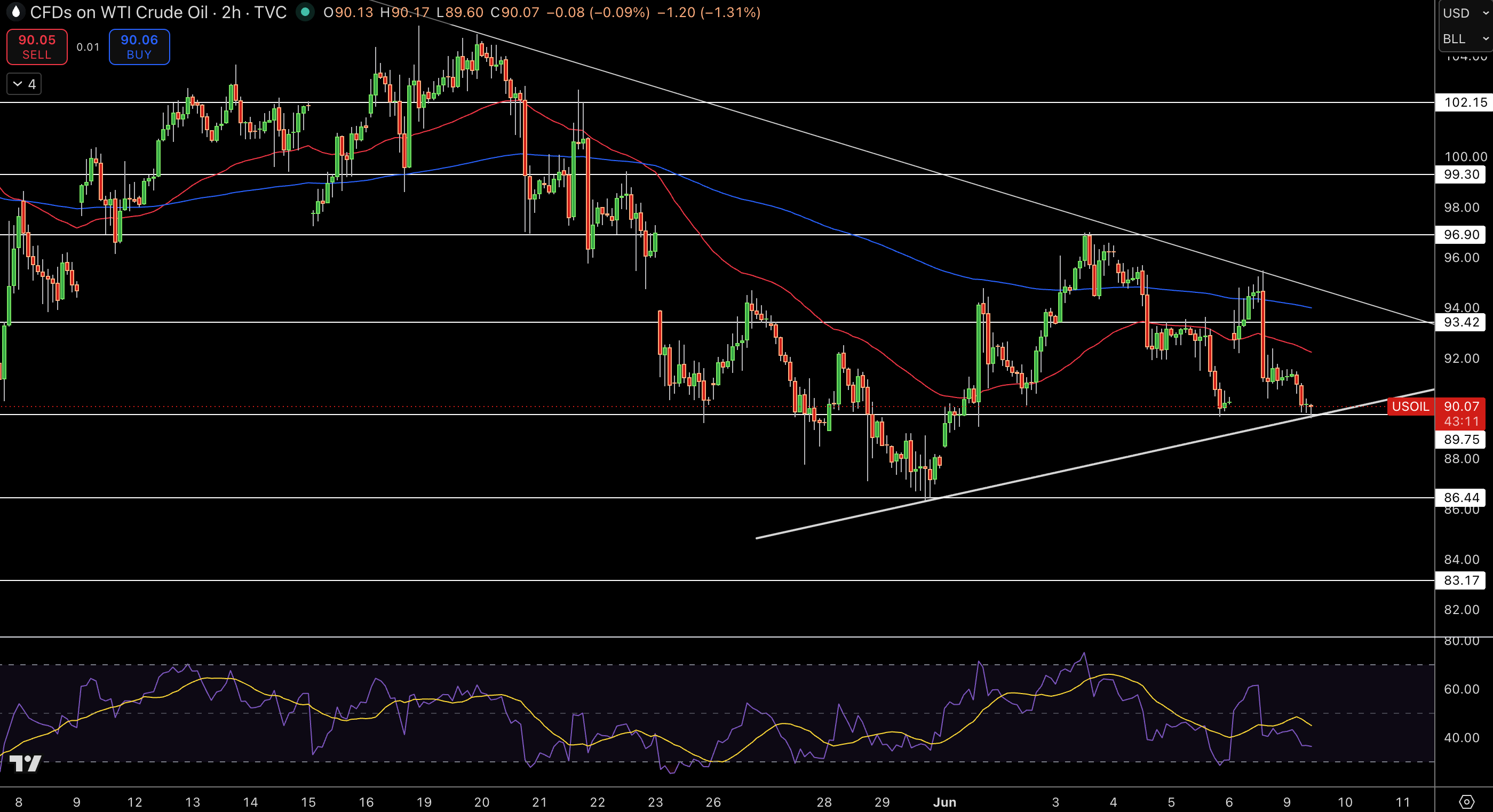Screen dimensions: 1493x812
Task: Select the 89.75 price level label
Action: 1460,439
